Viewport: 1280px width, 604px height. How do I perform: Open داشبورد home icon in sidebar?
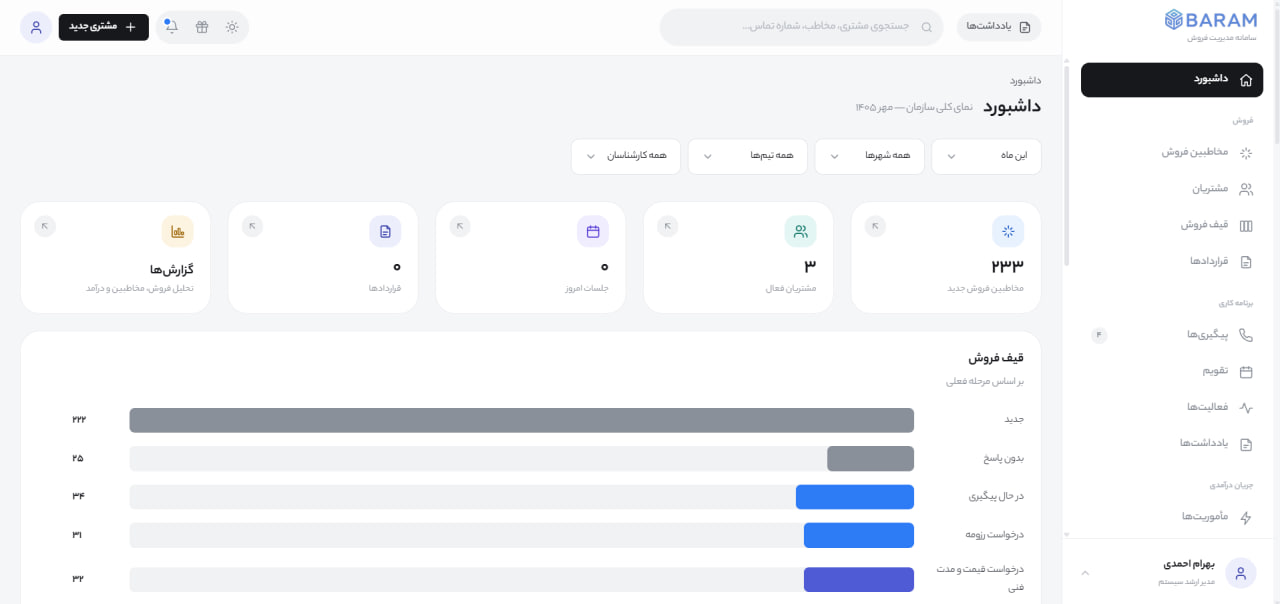click(1246, 79)
